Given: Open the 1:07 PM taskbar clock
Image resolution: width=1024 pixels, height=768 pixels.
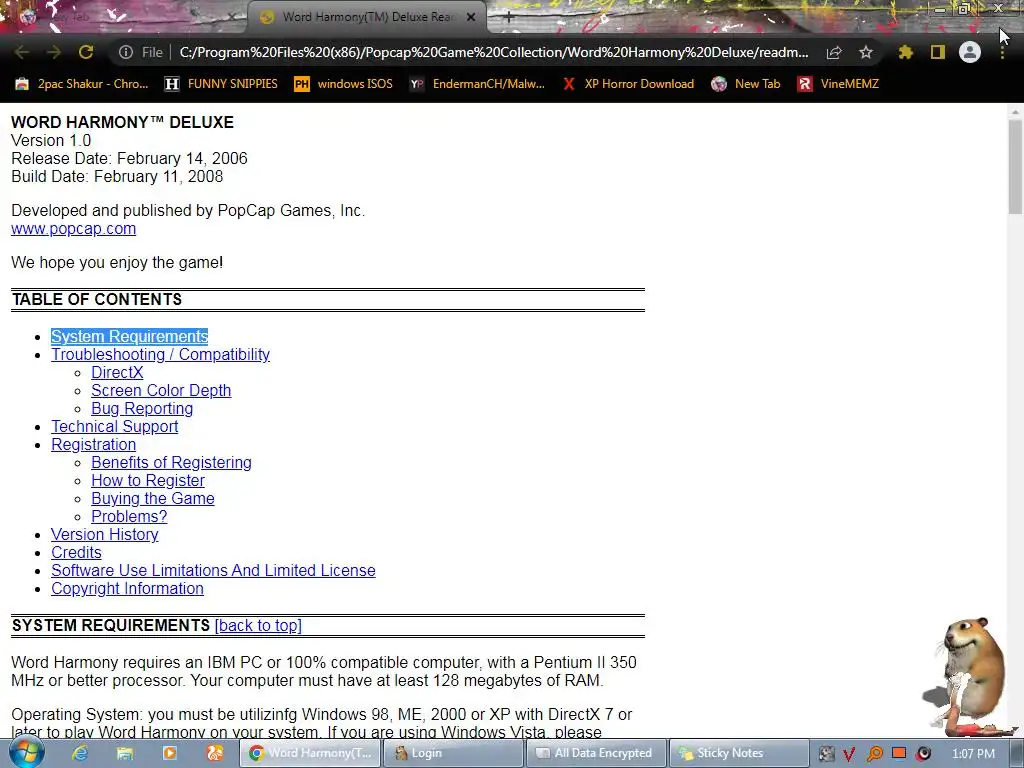Looking at the screenshot, I should tap(974, 754).
